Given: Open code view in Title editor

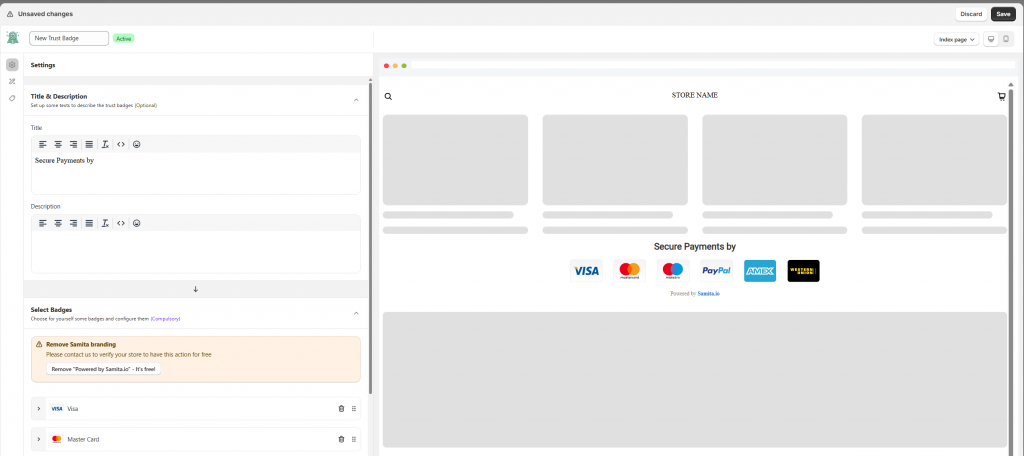Looking at the screenshot, I should click(121, 144).
